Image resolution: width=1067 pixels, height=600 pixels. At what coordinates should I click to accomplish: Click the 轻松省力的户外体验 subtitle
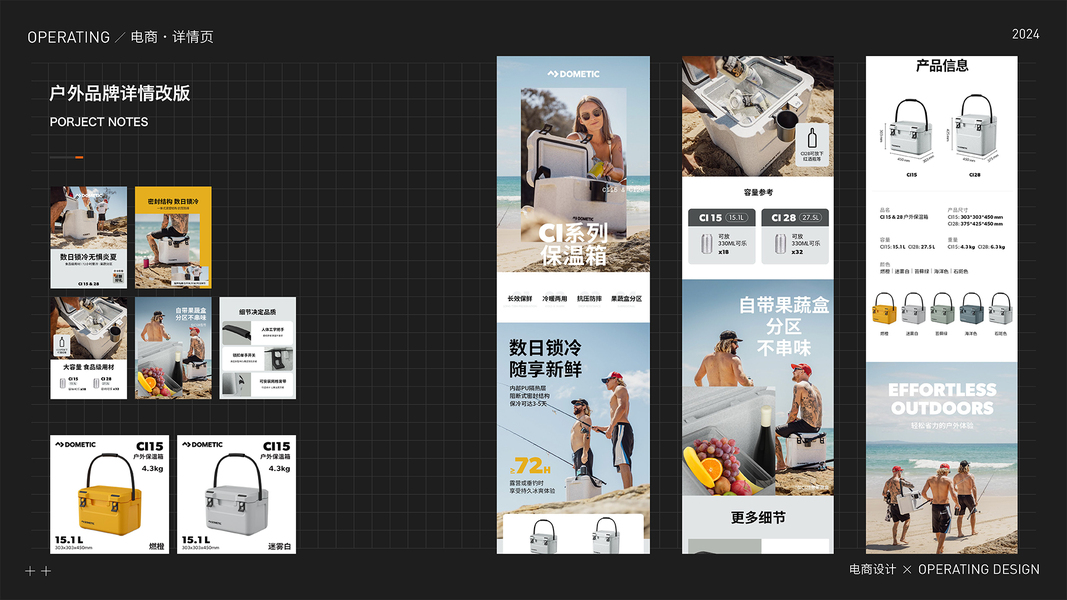[942, 426]
